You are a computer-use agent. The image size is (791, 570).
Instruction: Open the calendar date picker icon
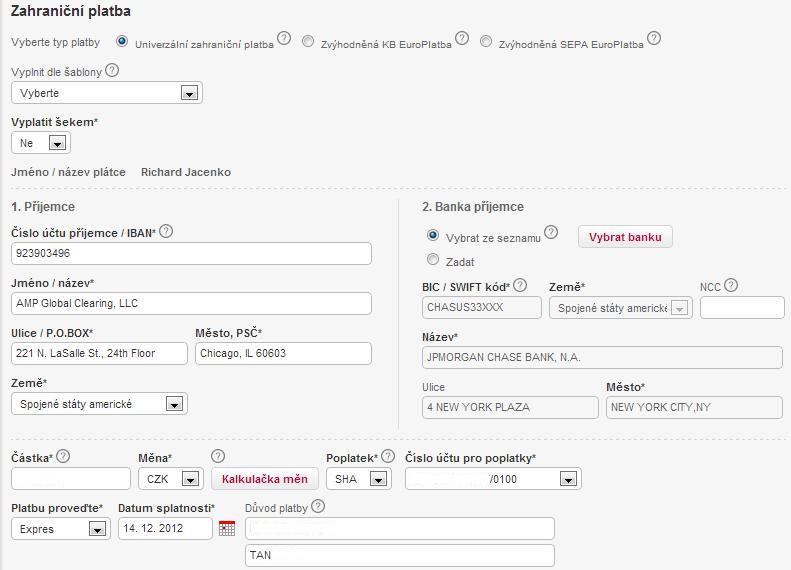[227, 529]
